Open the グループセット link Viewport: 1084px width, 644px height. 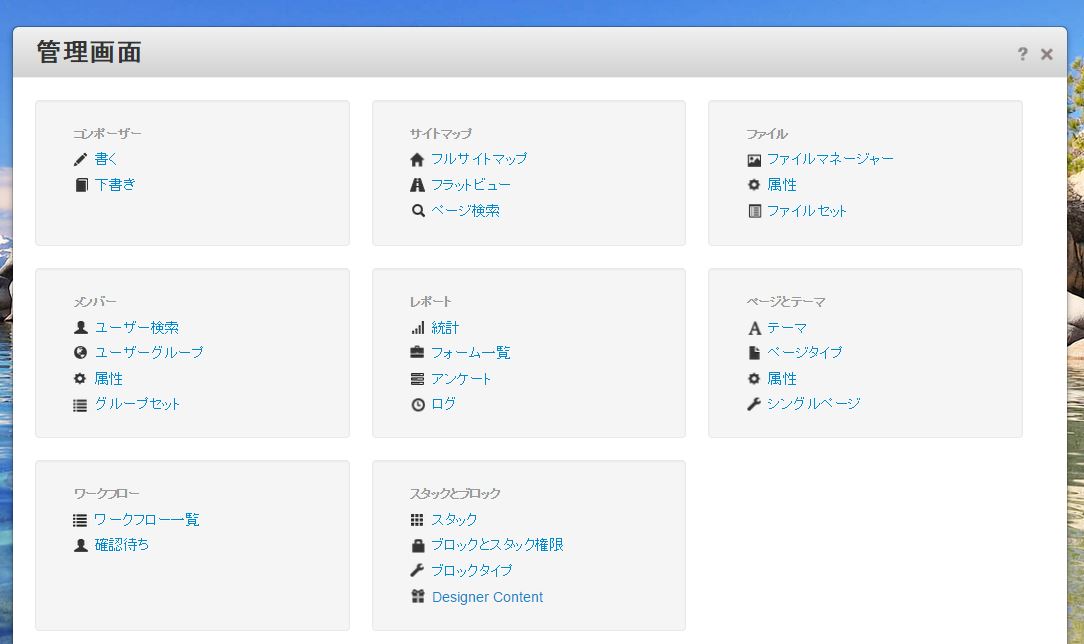pyautogui.click(x=137, y=404)
